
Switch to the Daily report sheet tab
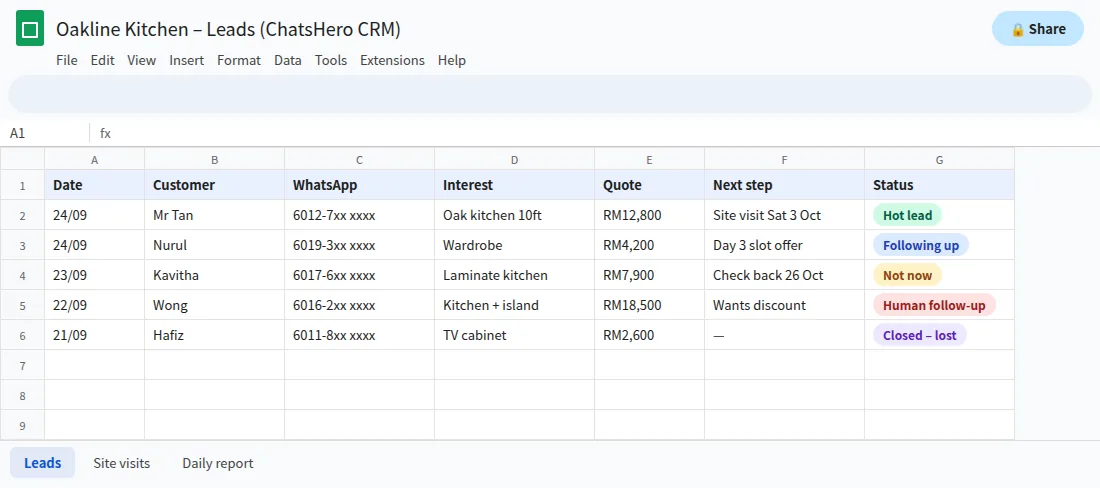(217, 463)
